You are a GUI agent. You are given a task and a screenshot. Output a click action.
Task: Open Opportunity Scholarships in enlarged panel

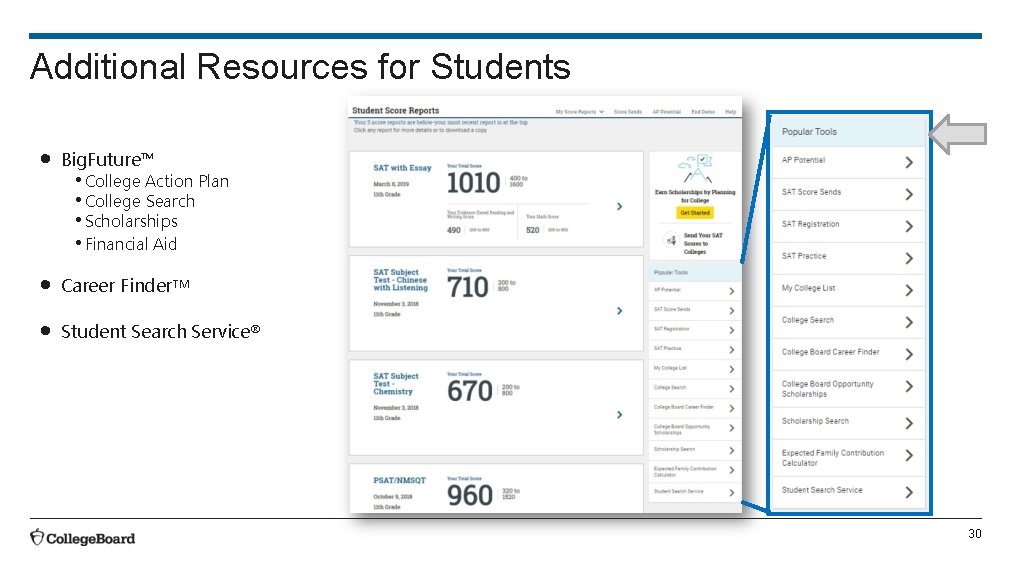[x=828, y=389]
